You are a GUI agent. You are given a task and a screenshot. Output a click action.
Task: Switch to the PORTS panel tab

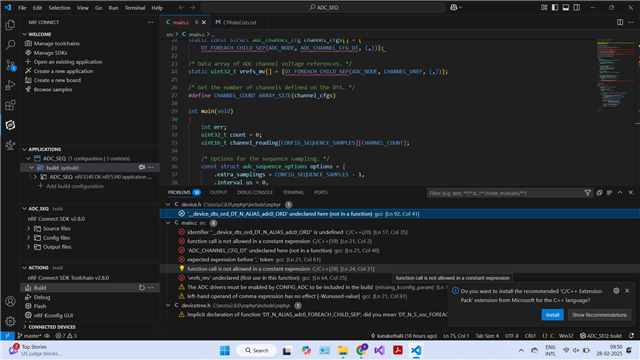pos(321,193)
